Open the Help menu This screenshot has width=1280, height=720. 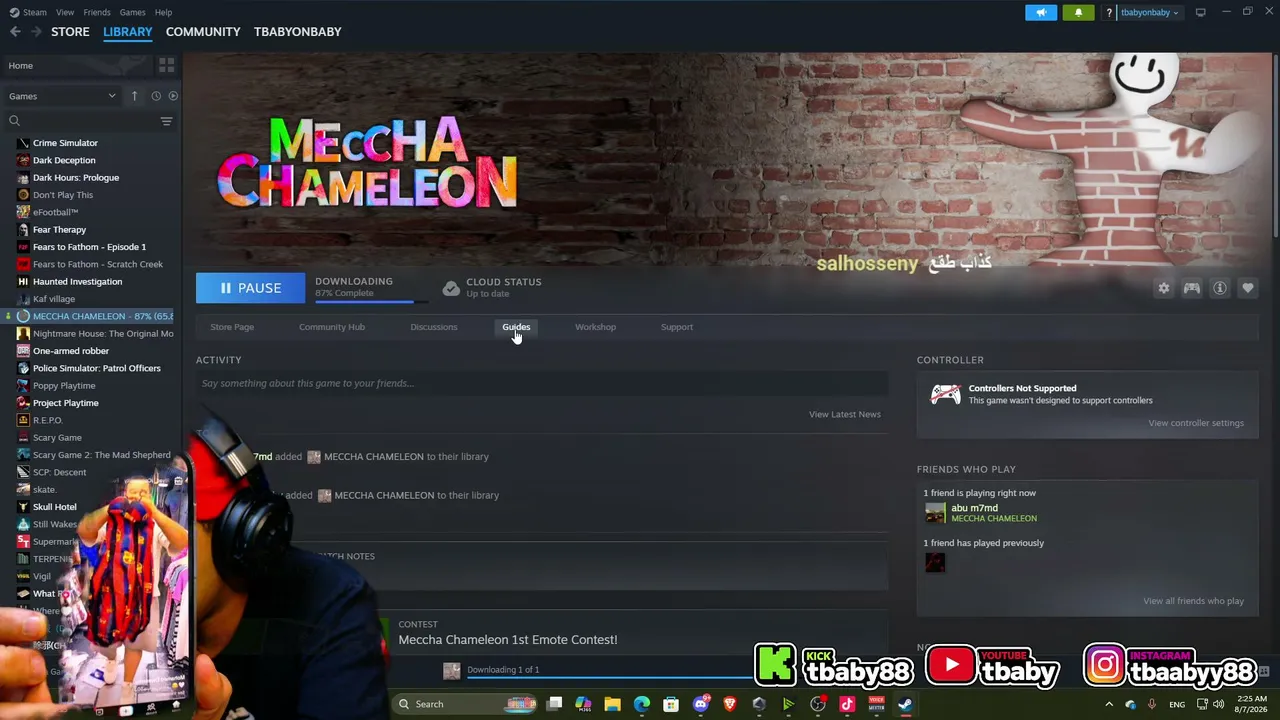coord(163,12)
